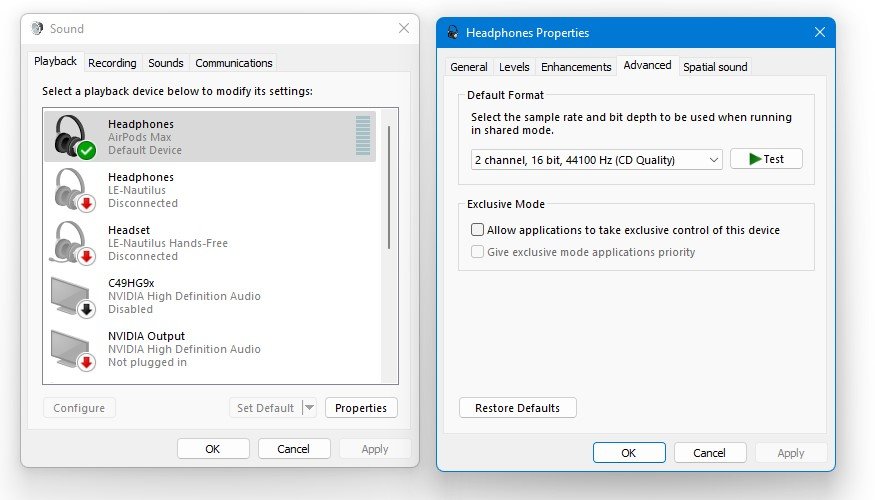875x500 pixels.
Task: Open the Enhancements tab
Action: 576,67
